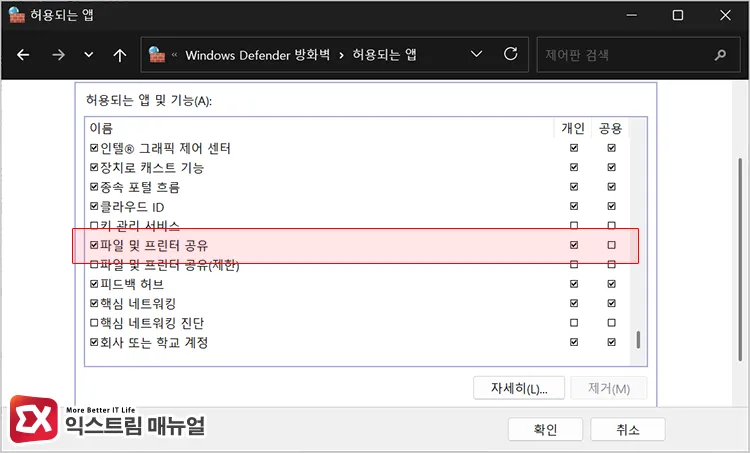The image size is (750, 453).
Task: Click the overflow double-chevron in the address bar
Action: (x=174, y=55)
